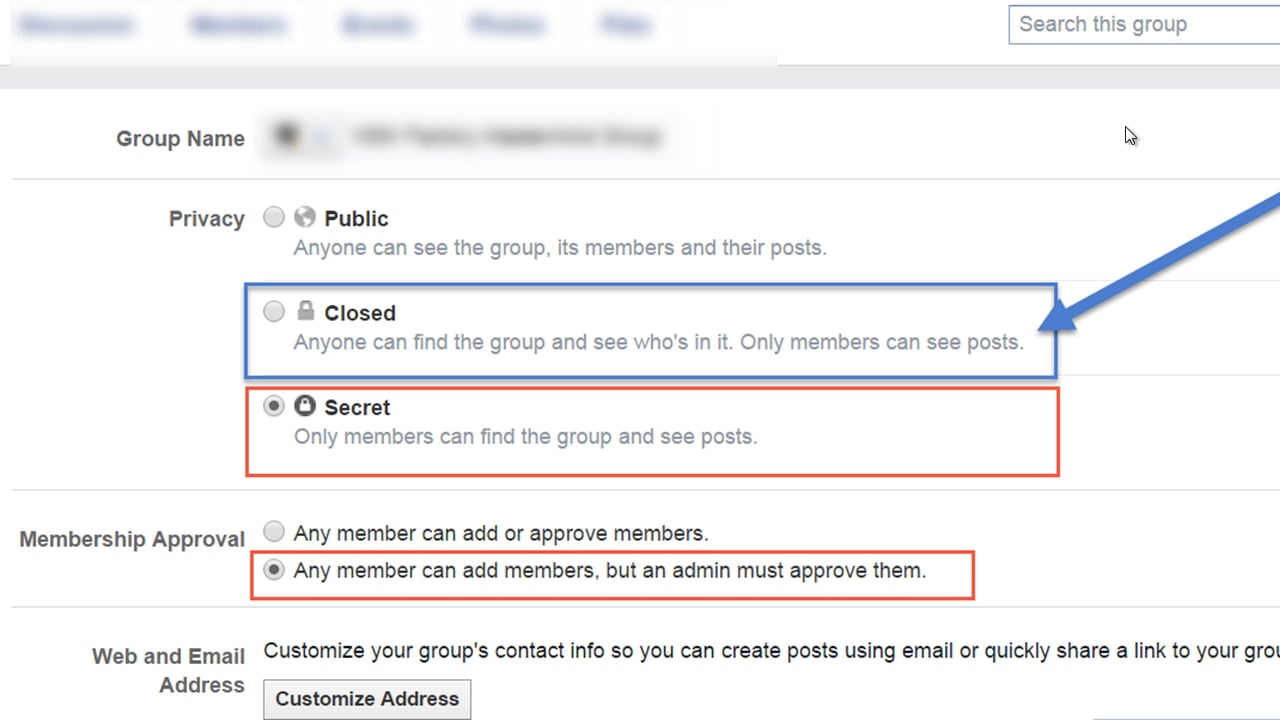Enable the Secret privacy setting
Image resolution: width=1280 pixels, height=720 pixels.
pos(273,406)
